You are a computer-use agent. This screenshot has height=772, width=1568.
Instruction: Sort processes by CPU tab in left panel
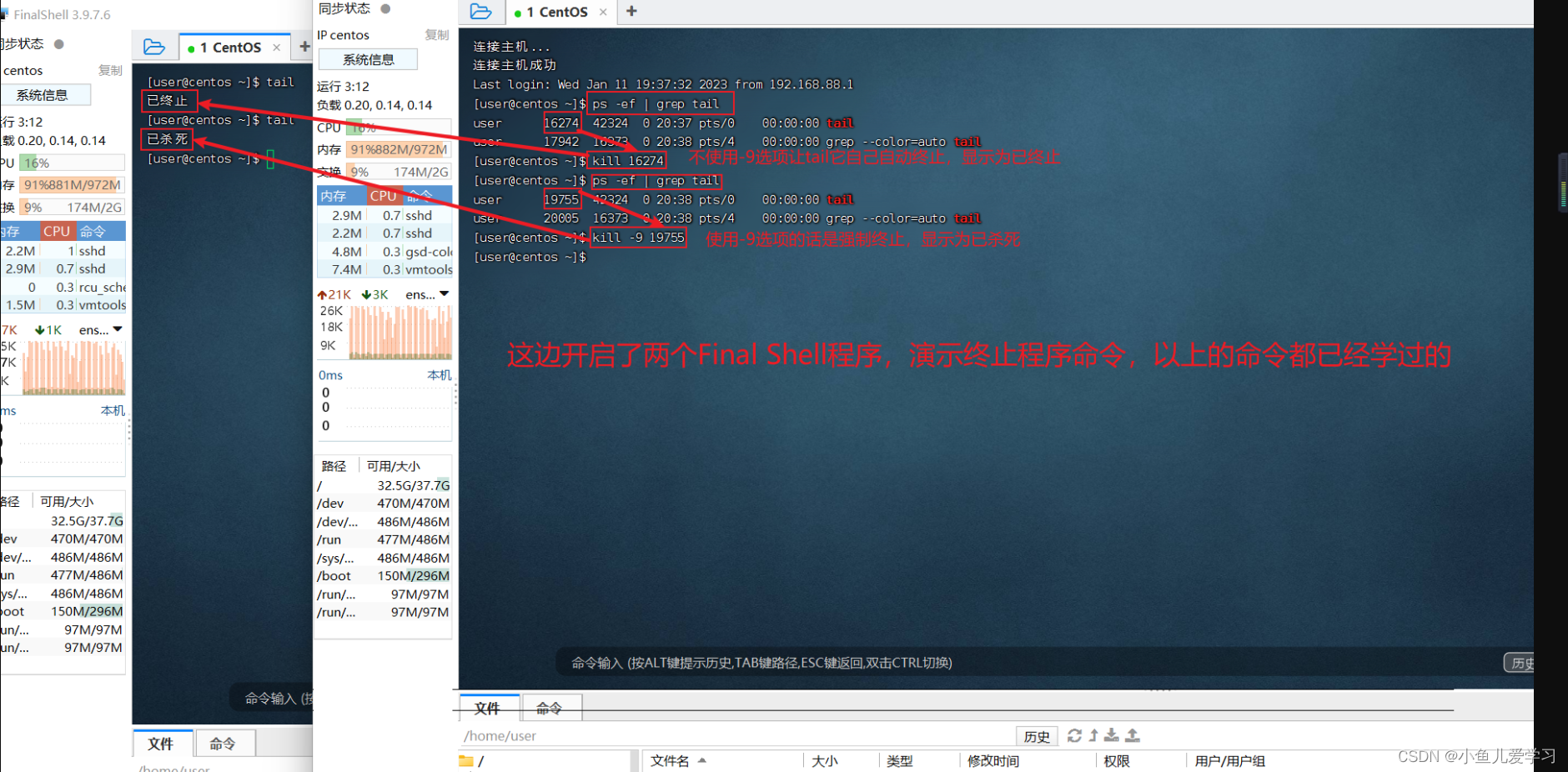pos(58,231)
